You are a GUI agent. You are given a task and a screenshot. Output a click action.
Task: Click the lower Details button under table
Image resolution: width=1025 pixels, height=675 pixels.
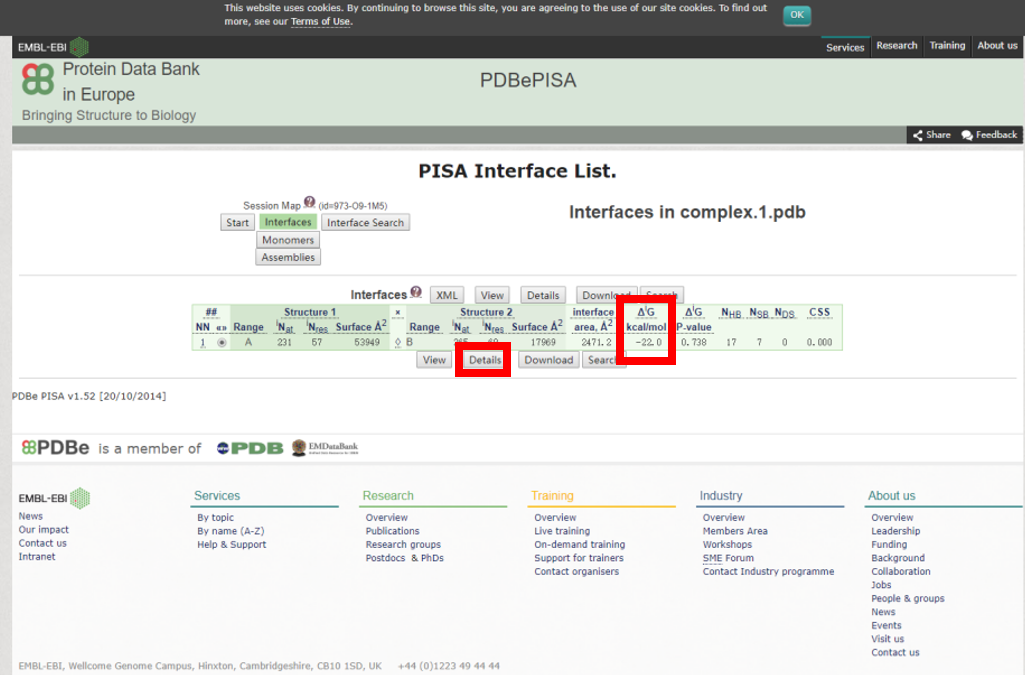[485, 360]
